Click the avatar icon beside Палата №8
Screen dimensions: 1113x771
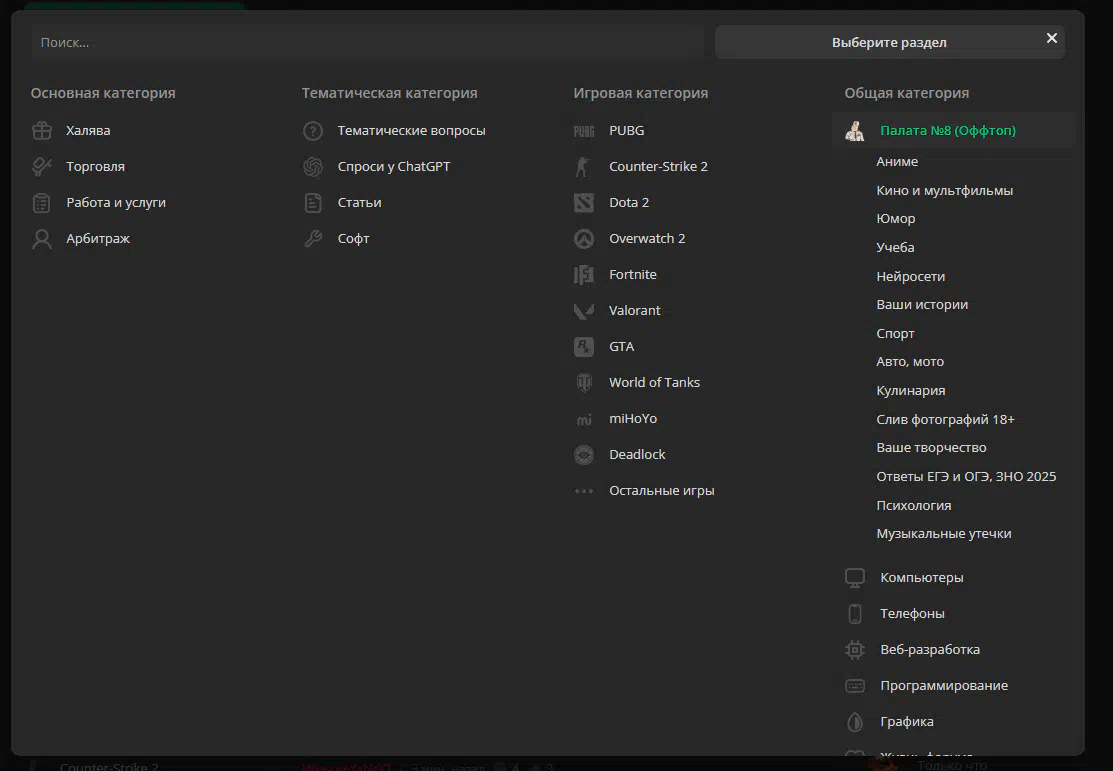coord(855,131)
